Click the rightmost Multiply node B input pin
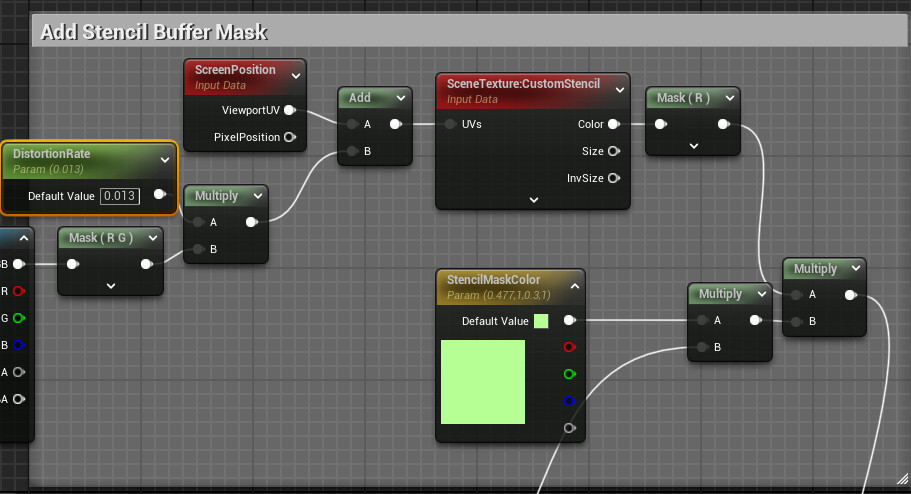The height and width of the screenshot is (494, 911). (797, 321)
